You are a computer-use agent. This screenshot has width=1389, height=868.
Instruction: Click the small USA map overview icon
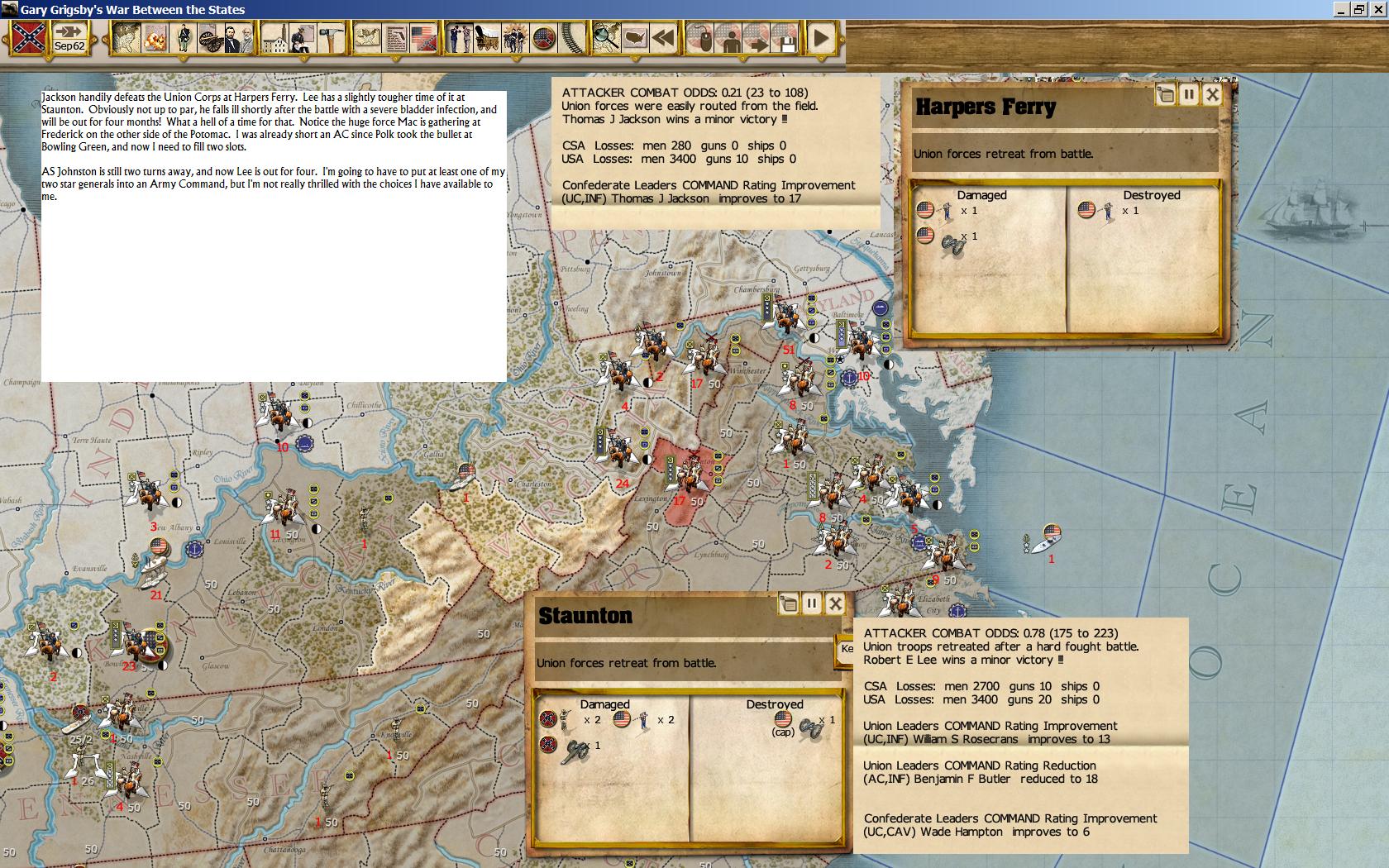pos(635,38)
